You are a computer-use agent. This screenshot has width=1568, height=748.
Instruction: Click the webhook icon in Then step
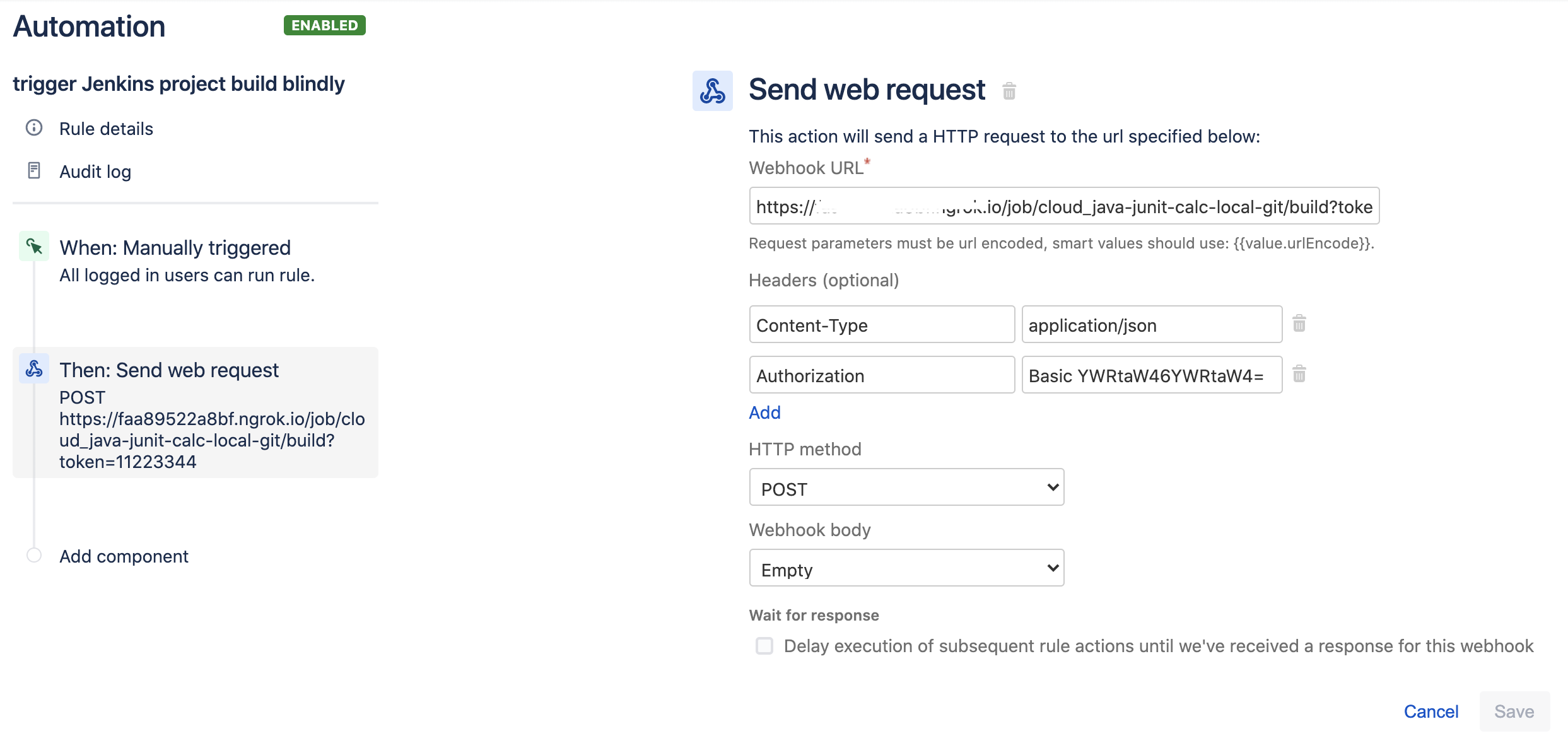(34, 368)
